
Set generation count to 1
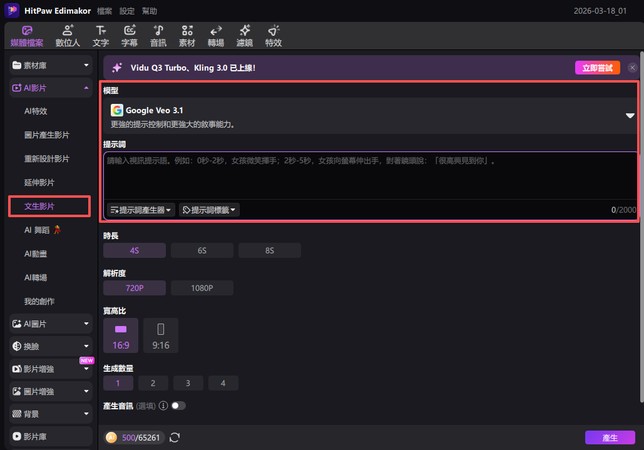[x=118, y=383]
